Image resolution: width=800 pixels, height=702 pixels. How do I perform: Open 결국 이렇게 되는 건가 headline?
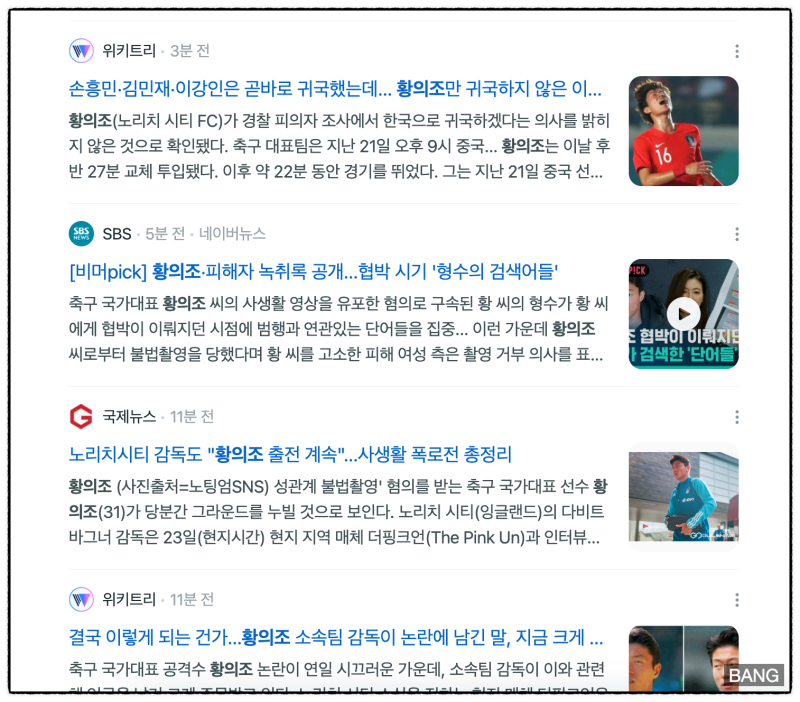click(336, 637)
